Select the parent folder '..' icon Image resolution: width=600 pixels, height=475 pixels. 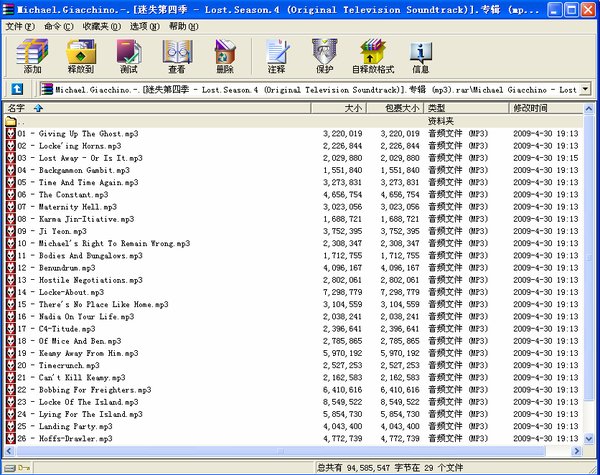click(11, 122)
